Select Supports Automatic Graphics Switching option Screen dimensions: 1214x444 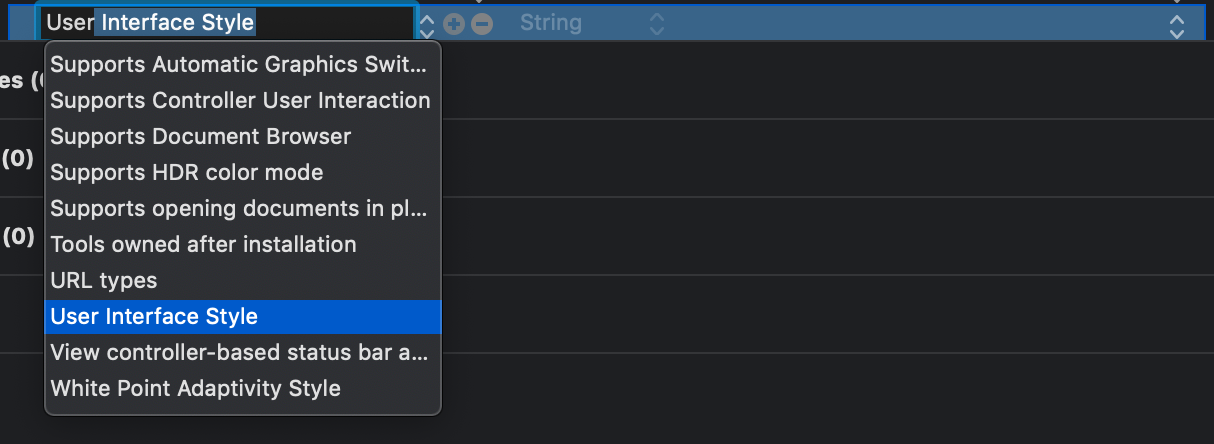pos(240,65)
